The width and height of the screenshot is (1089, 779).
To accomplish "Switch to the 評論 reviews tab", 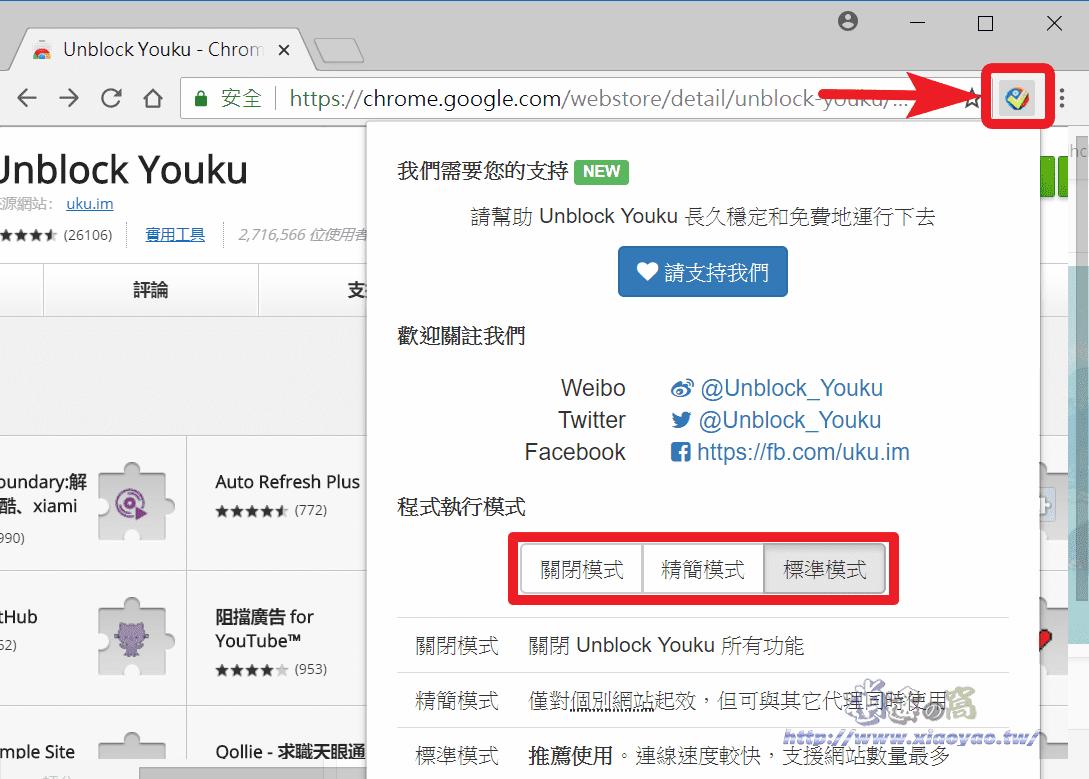I will tap(151, 290).
